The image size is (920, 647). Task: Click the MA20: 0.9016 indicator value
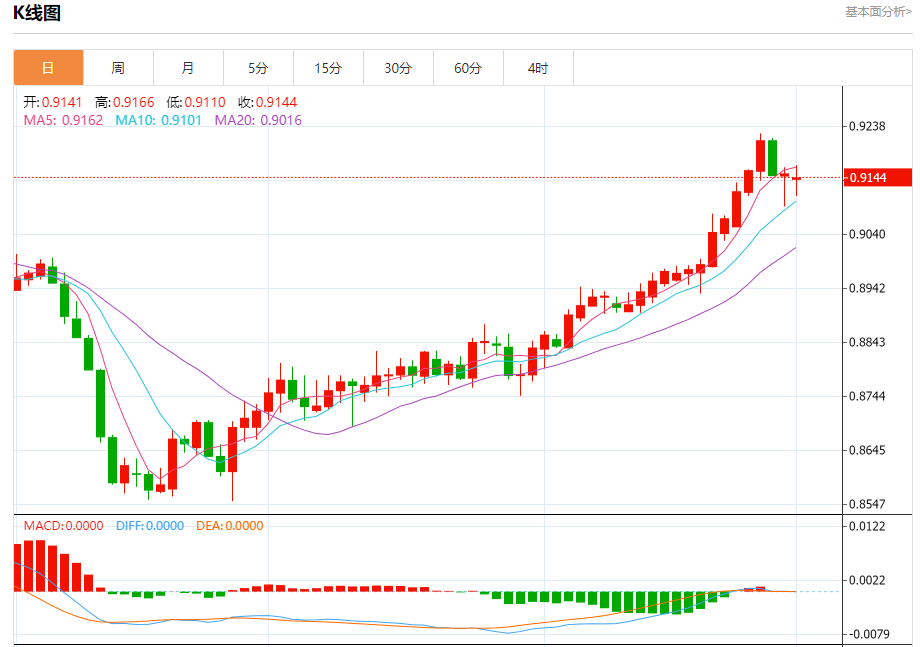[258, 120]
